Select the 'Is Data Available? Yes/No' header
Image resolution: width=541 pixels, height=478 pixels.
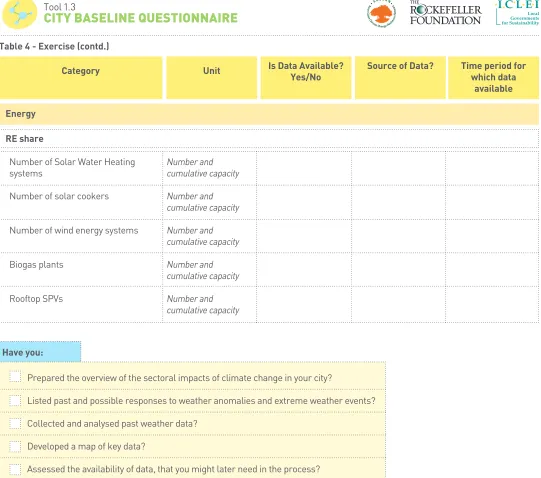tap(306, 78)
